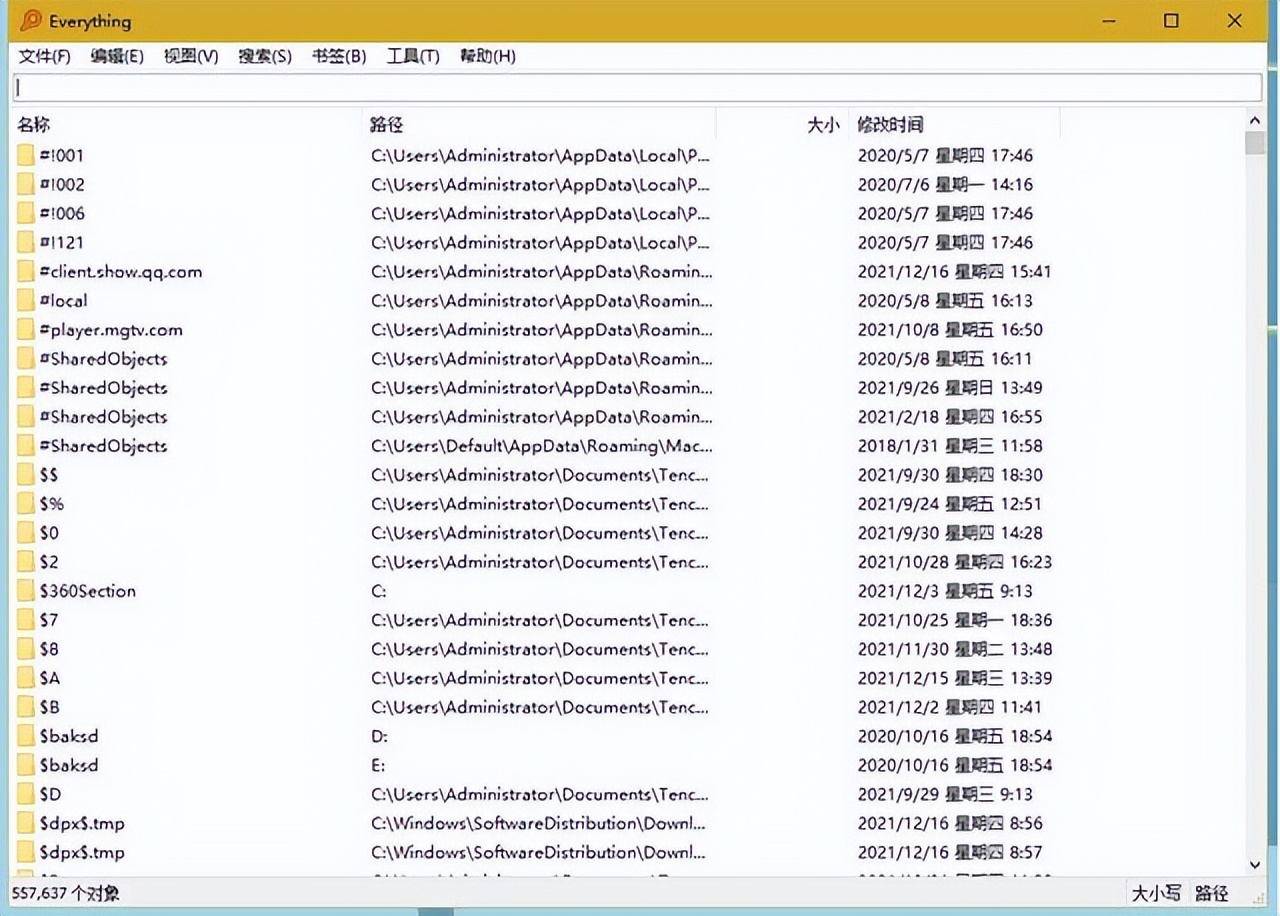The image size is (1280, 916).
Task: Select the #local folder icon
Action: pos(26,301)
